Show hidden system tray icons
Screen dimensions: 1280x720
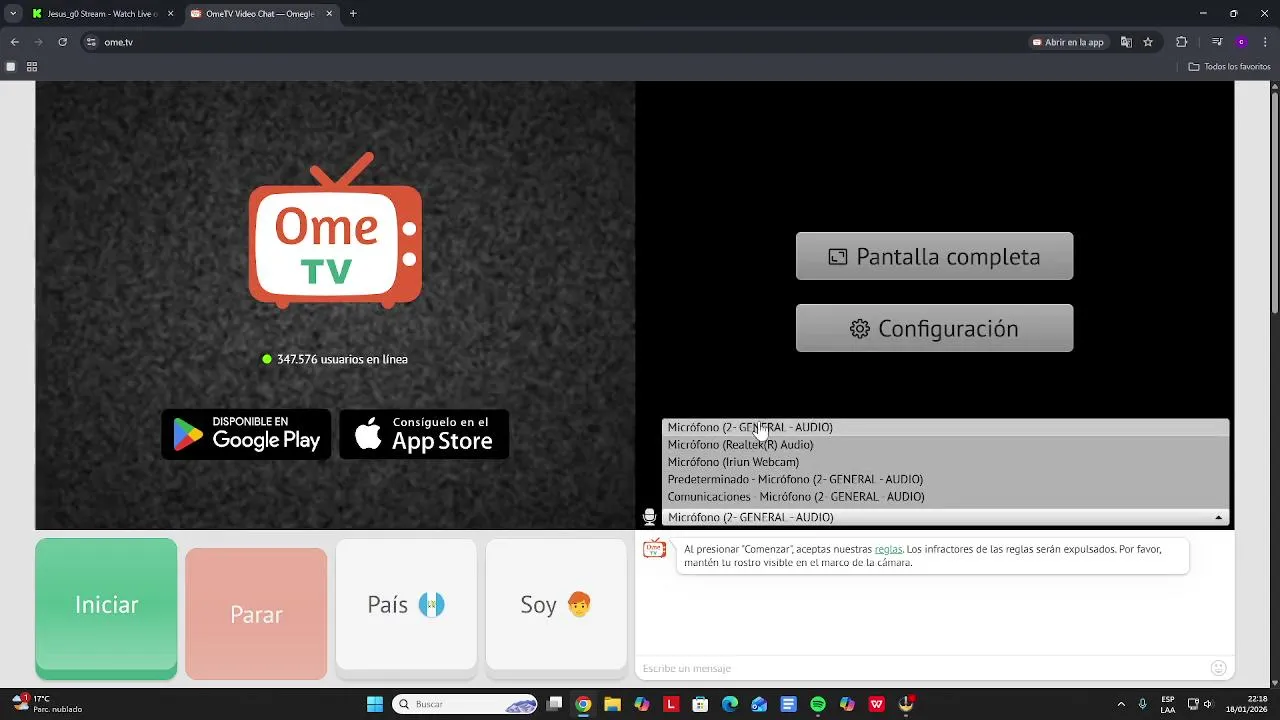(1121, 704)
